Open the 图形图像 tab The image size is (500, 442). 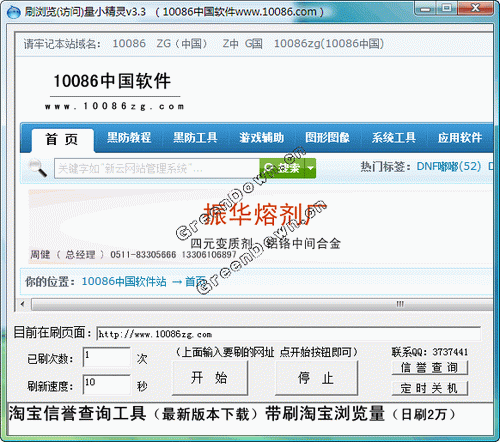[327, 137]
